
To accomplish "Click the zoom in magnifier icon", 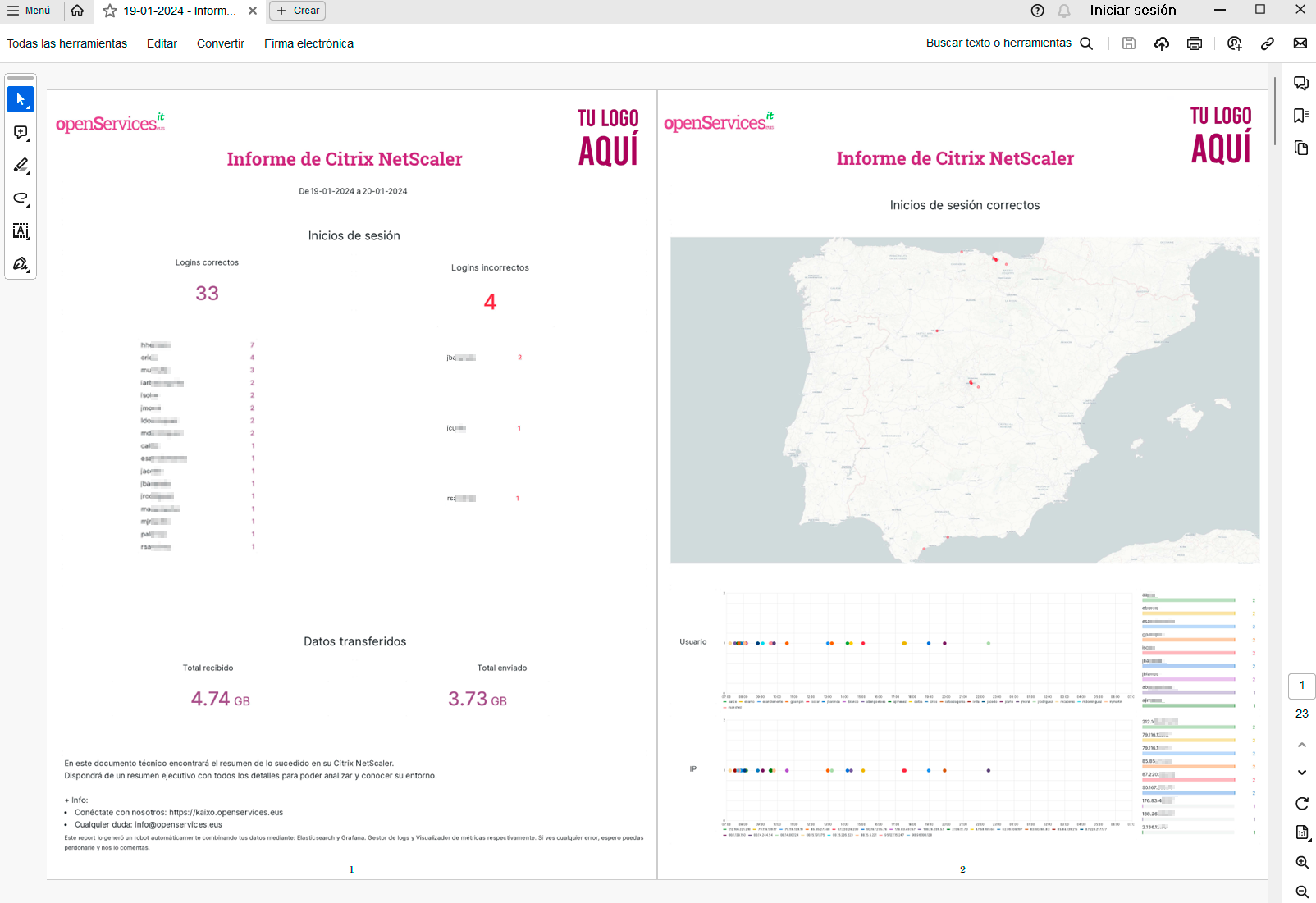I will click(x=1302, y=863).
